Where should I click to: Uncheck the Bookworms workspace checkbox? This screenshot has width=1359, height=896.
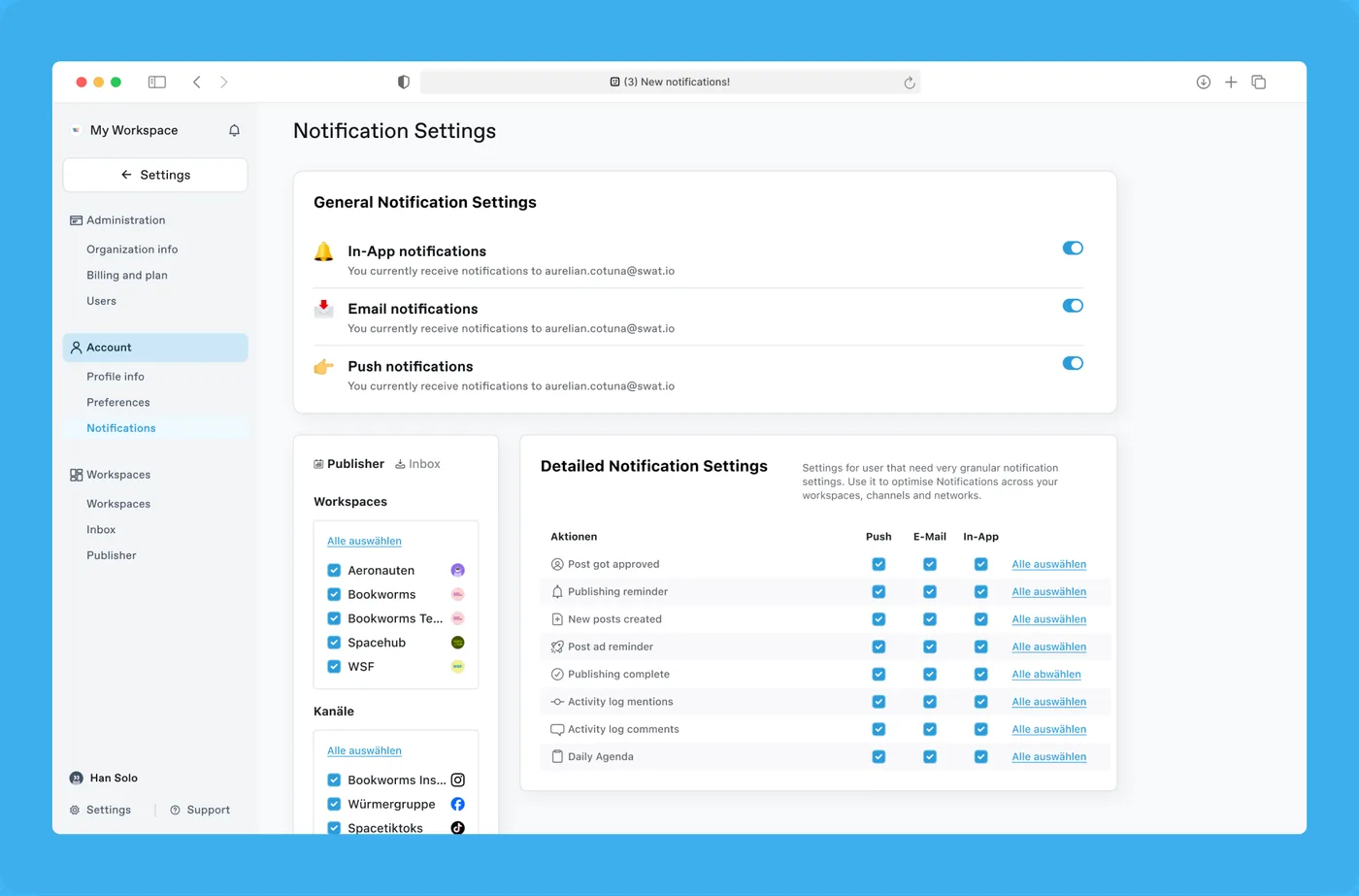click(x=334, y=595)
